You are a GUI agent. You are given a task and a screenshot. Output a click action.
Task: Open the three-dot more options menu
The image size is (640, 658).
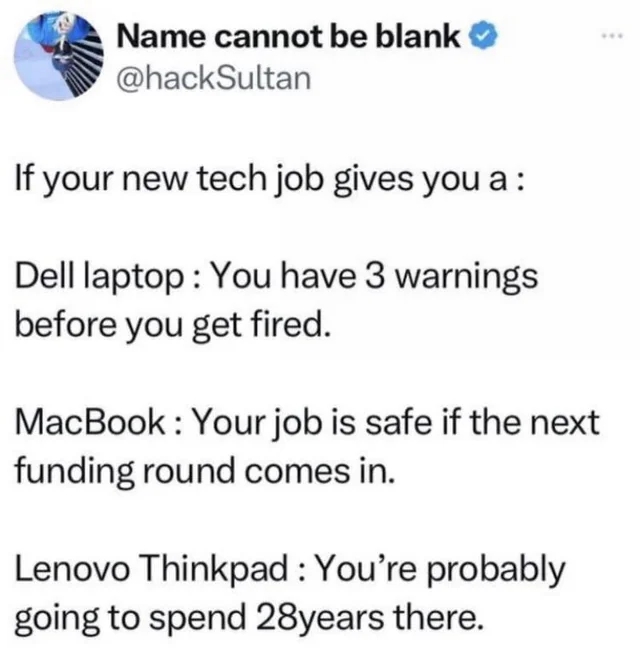(612, 37)
